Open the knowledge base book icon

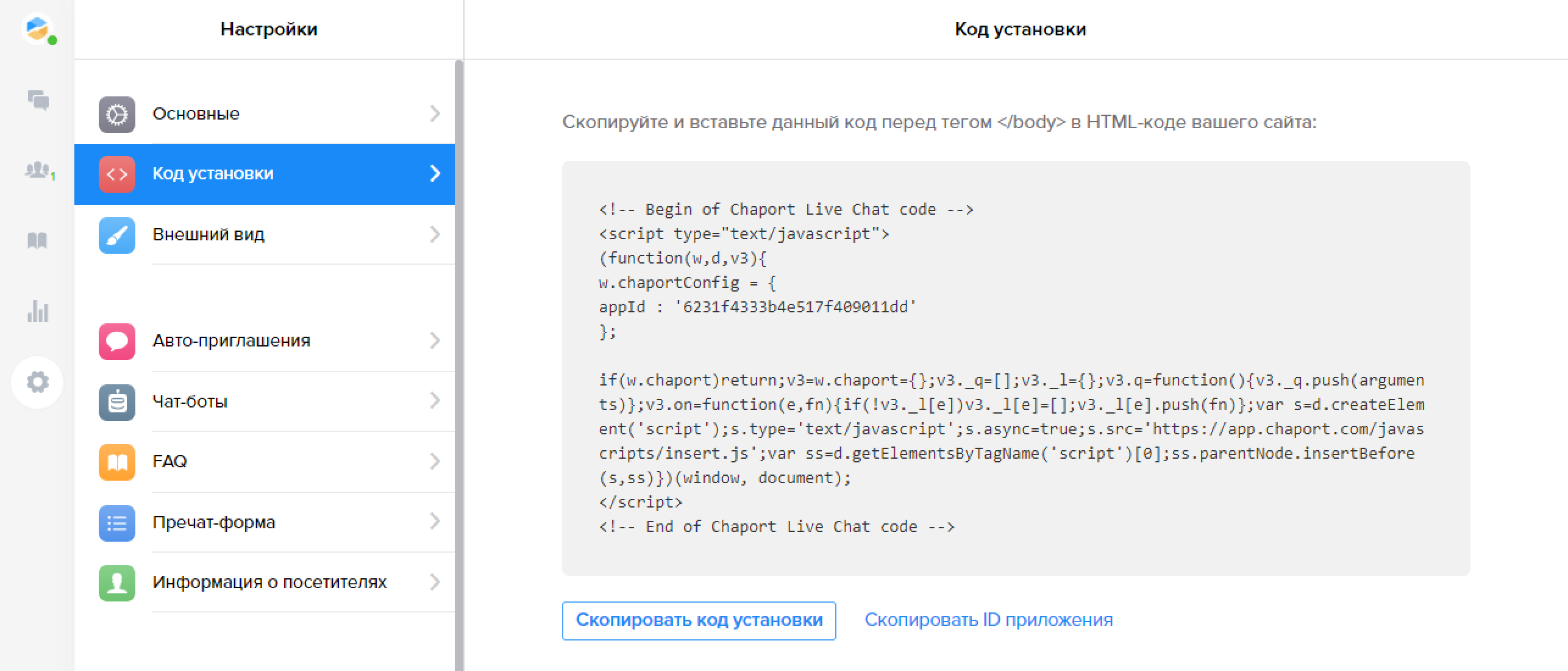(x=37, y=240)
